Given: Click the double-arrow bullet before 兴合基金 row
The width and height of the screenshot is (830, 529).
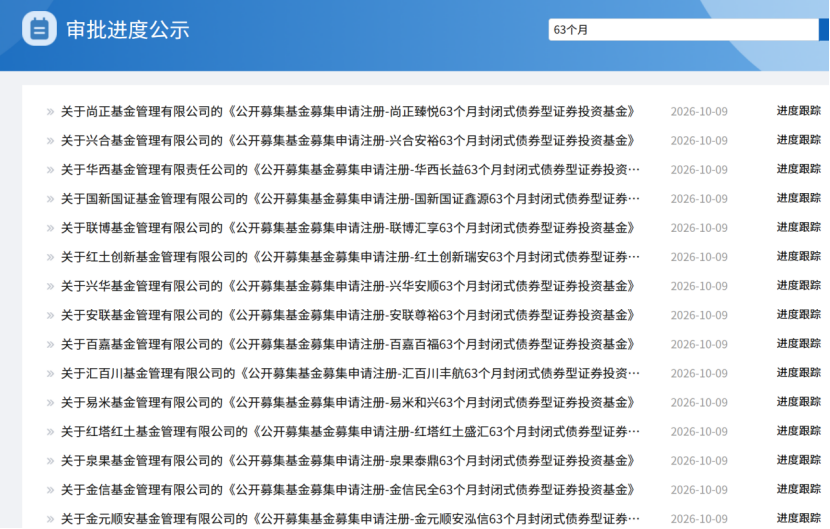Looking at the screenshot, I should point(50,141).
